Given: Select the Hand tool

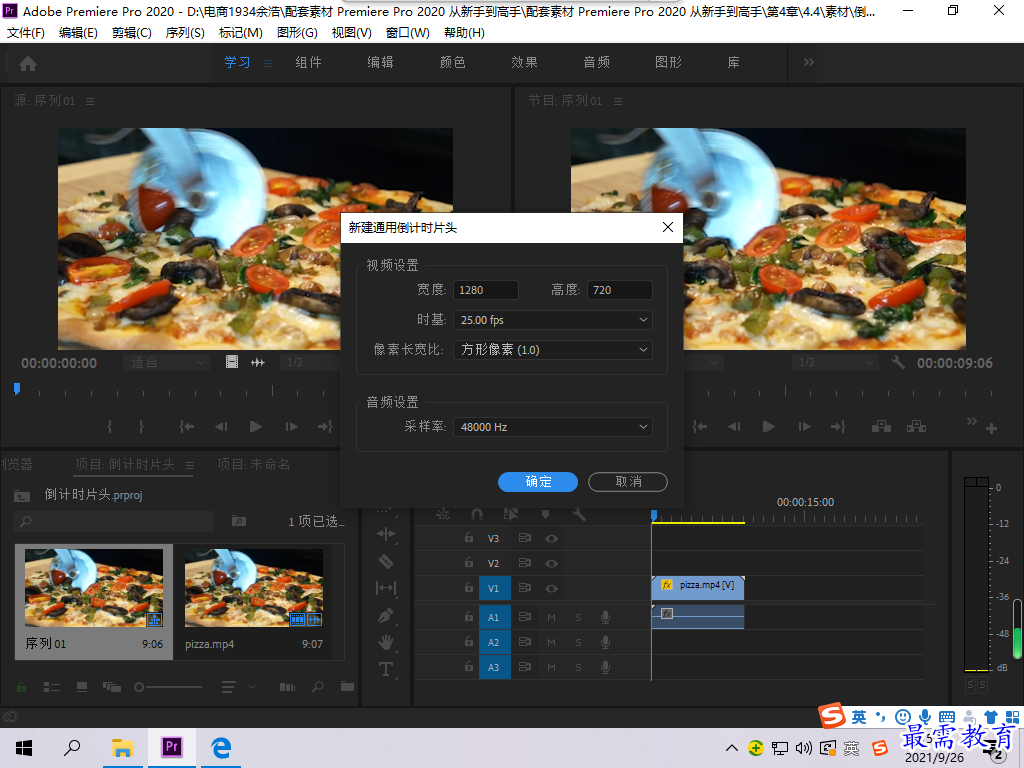Looking at the screenshot, I should pos(386,643).
